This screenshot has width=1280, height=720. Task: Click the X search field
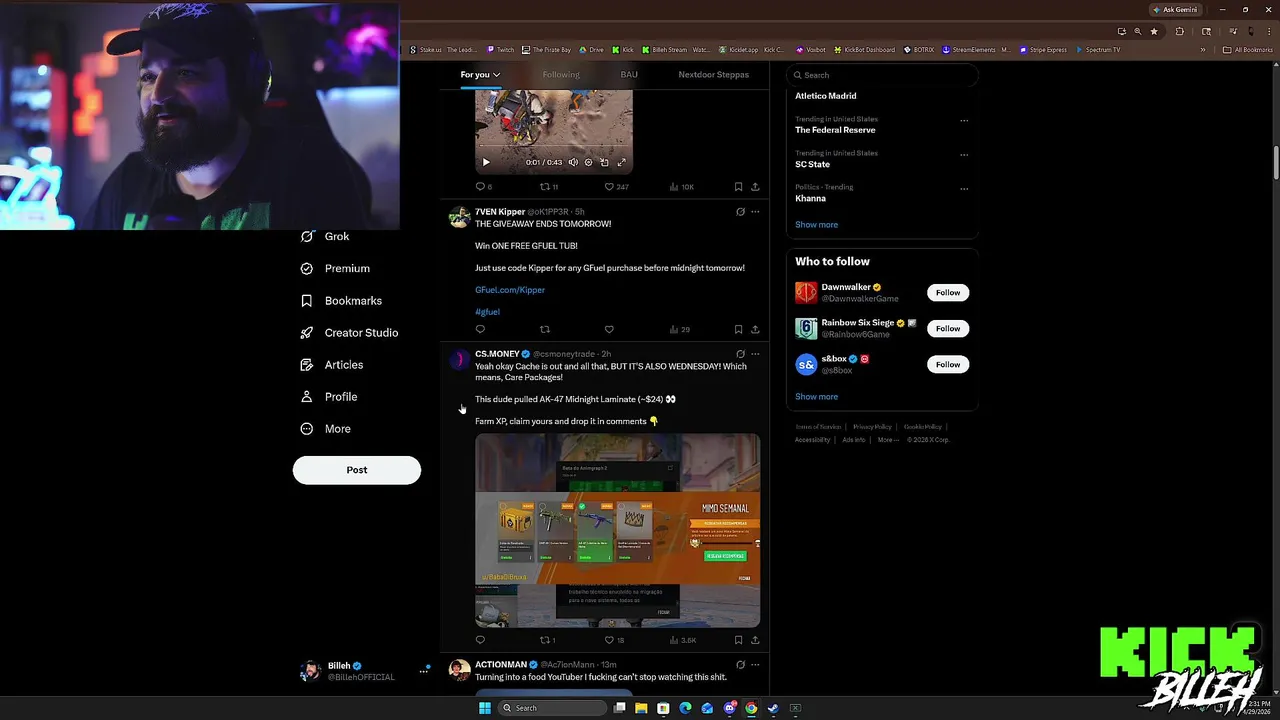[881, 75]
